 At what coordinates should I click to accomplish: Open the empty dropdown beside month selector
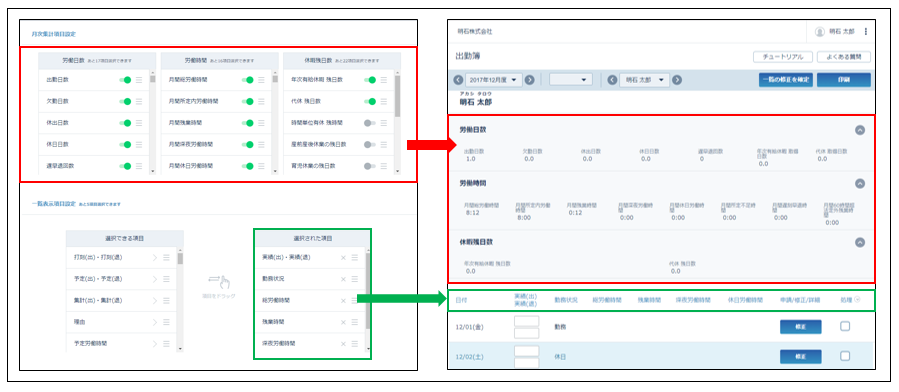[570, 80]
